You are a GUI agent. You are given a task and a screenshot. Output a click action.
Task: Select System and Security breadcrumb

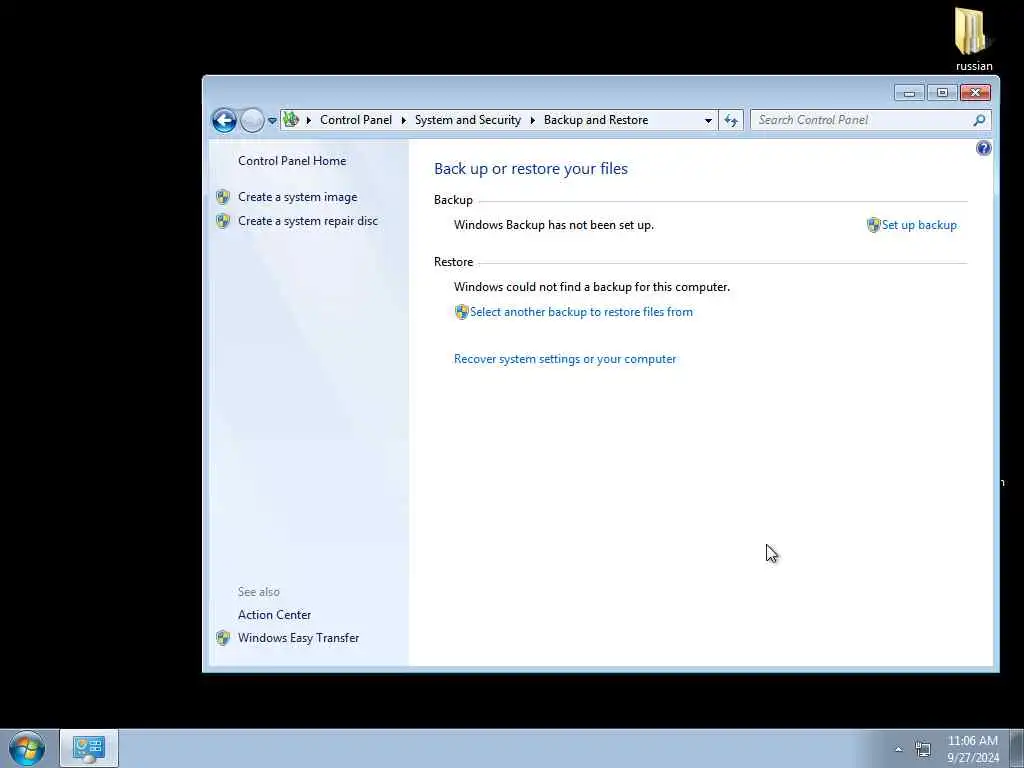click(468, 120)
